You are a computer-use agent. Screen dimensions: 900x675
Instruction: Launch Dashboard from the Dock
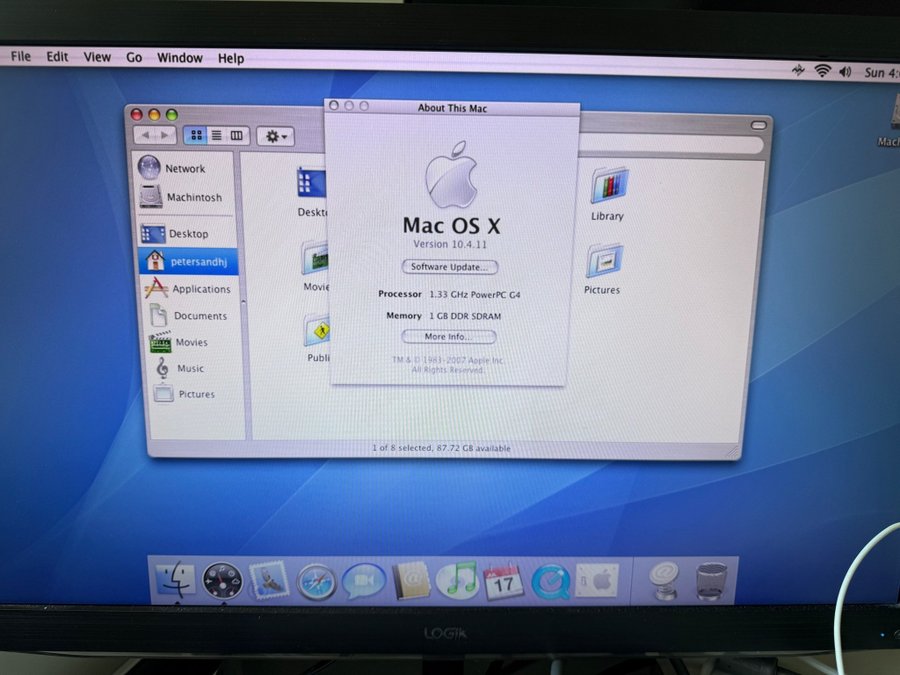(222, 581)
